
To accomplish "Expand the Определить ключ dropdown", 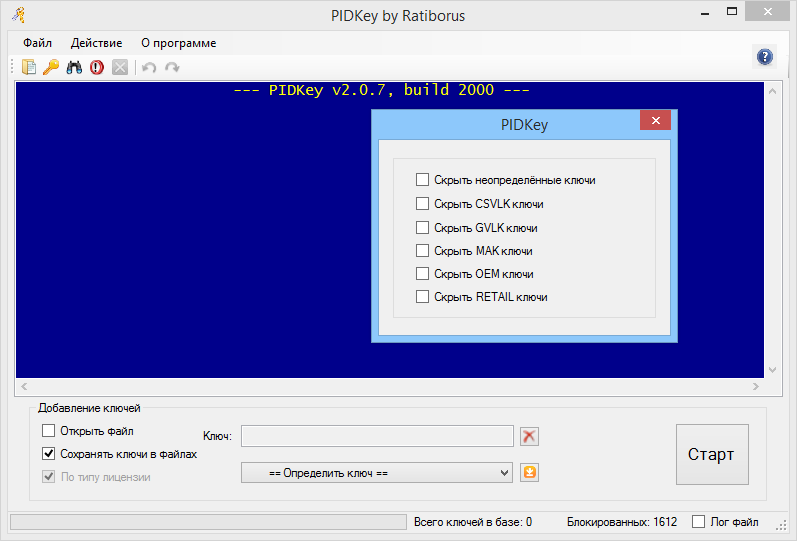I will (377, 473).
